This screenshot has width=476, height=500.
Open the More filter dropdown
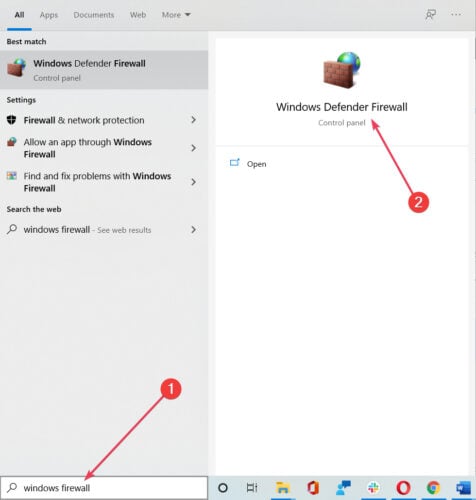tap(176, 15)
